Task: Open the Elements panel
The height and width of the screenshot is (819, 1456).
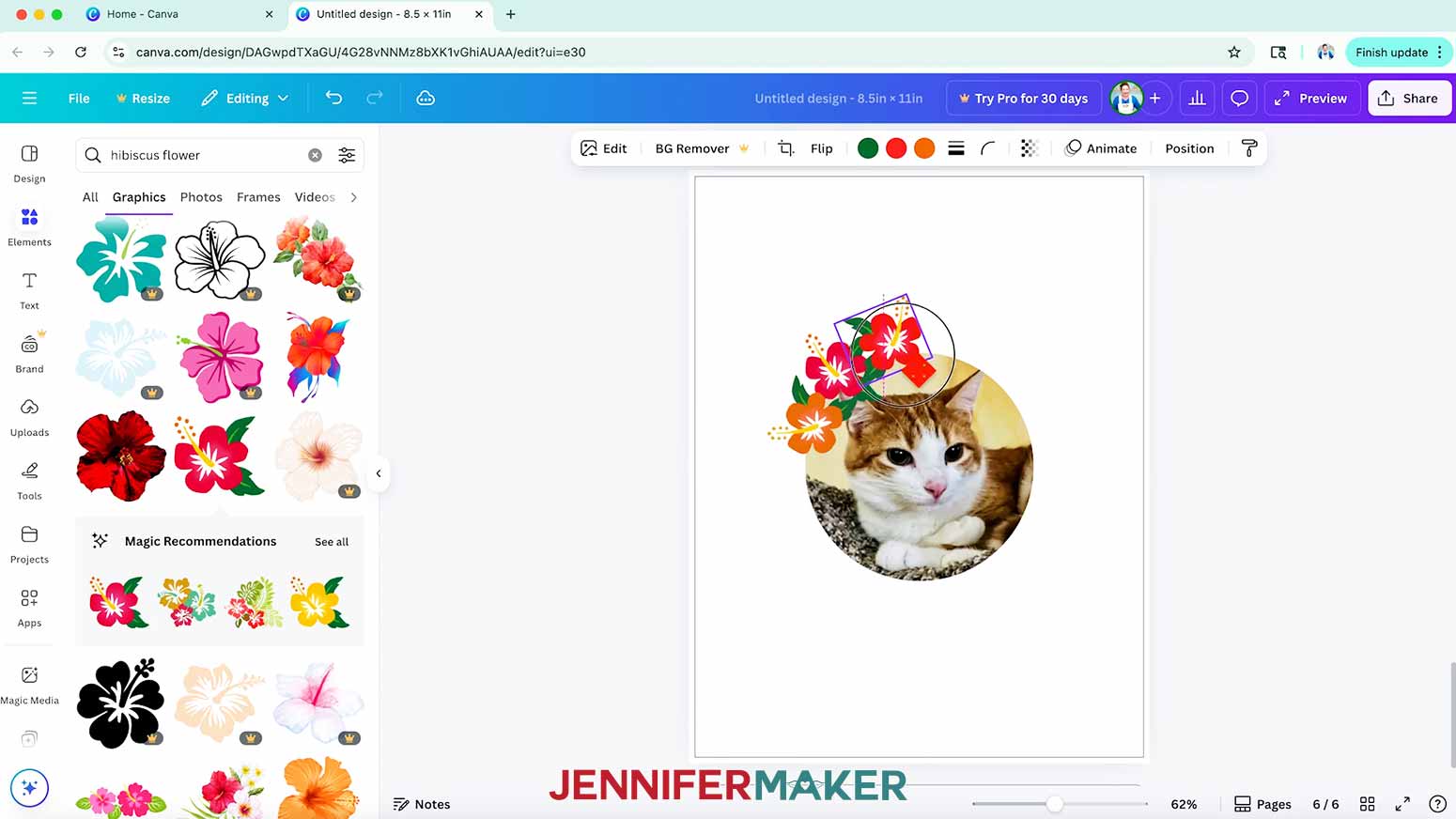Action: [29, 227]
